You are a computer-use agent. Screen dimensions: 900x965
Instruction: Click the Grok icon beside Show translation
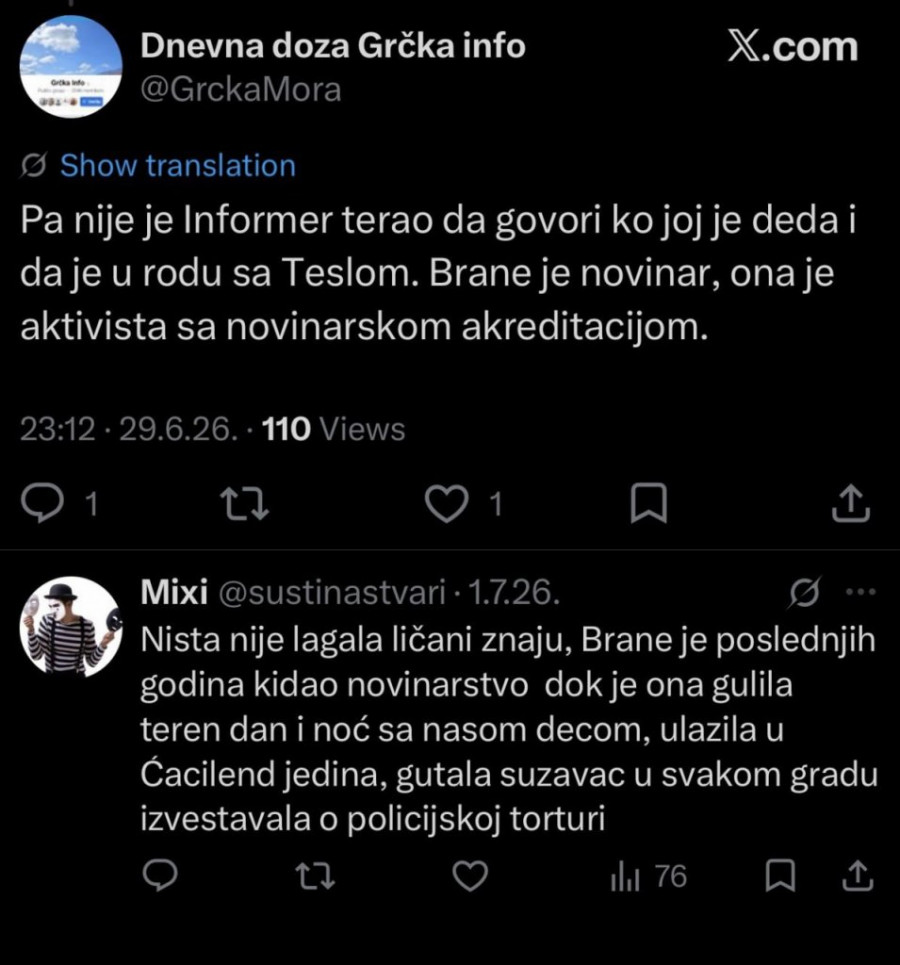34,166
